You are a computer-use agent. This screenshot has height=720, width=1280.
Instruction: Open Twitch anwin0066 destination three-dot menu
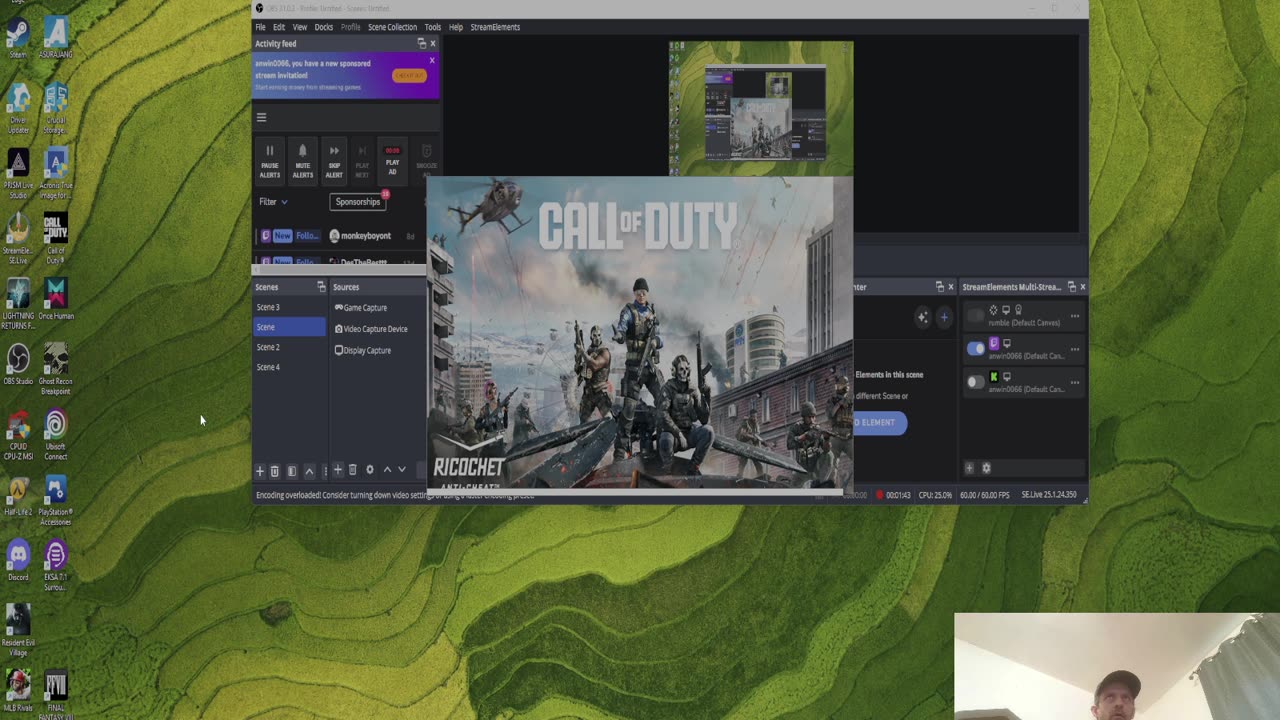coord(1075,349)
